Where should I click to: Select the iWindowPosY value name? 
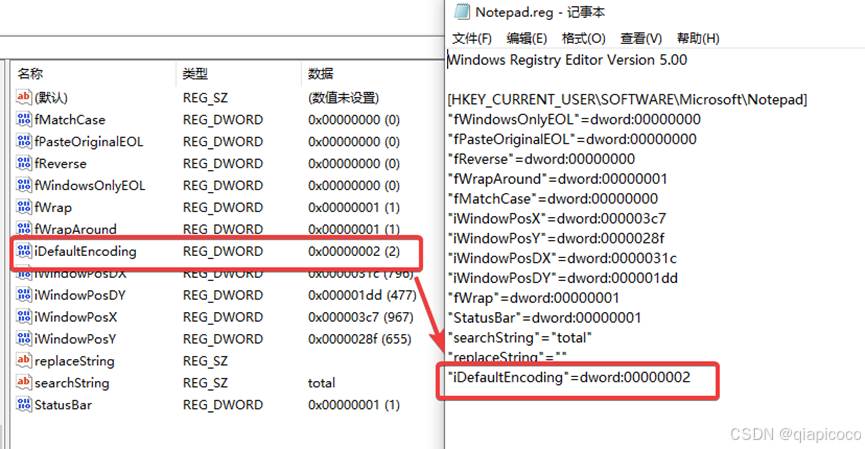[x=76, y=339]
